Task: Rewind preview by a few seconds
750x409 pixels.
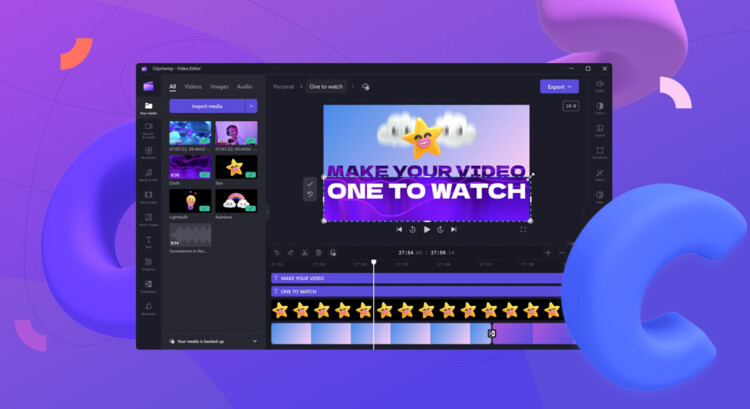Action: pos(412,230)
